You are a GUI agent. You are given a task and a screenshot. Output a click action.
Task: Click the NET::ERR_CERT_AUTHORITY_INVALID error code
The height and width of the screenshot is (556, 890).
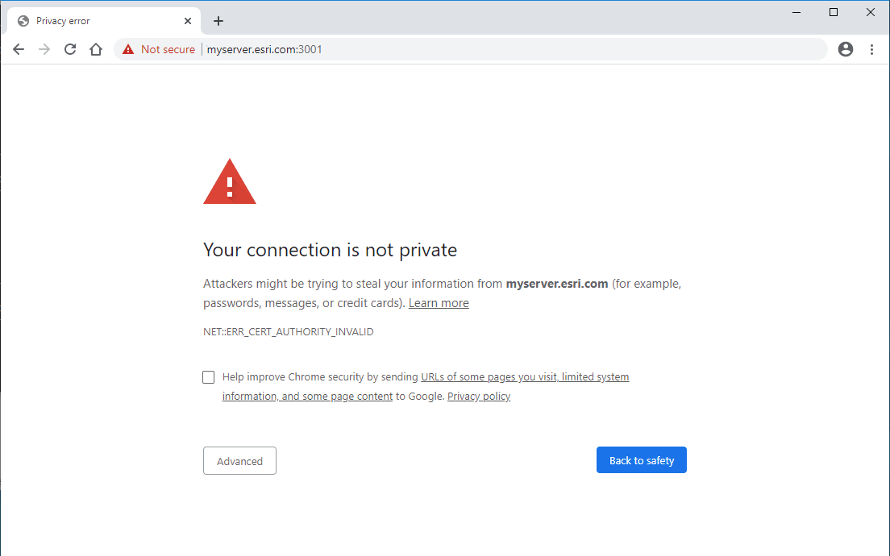point(288,331)
